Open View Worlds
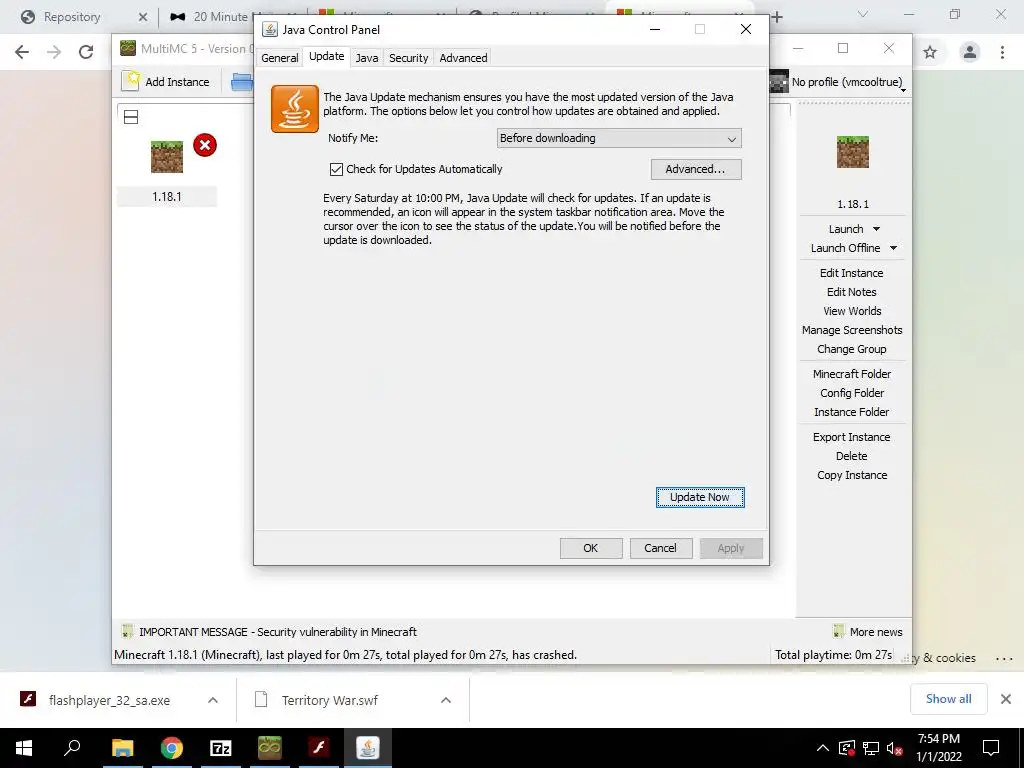Screen dimensions: 1024x768 [852, 311]
